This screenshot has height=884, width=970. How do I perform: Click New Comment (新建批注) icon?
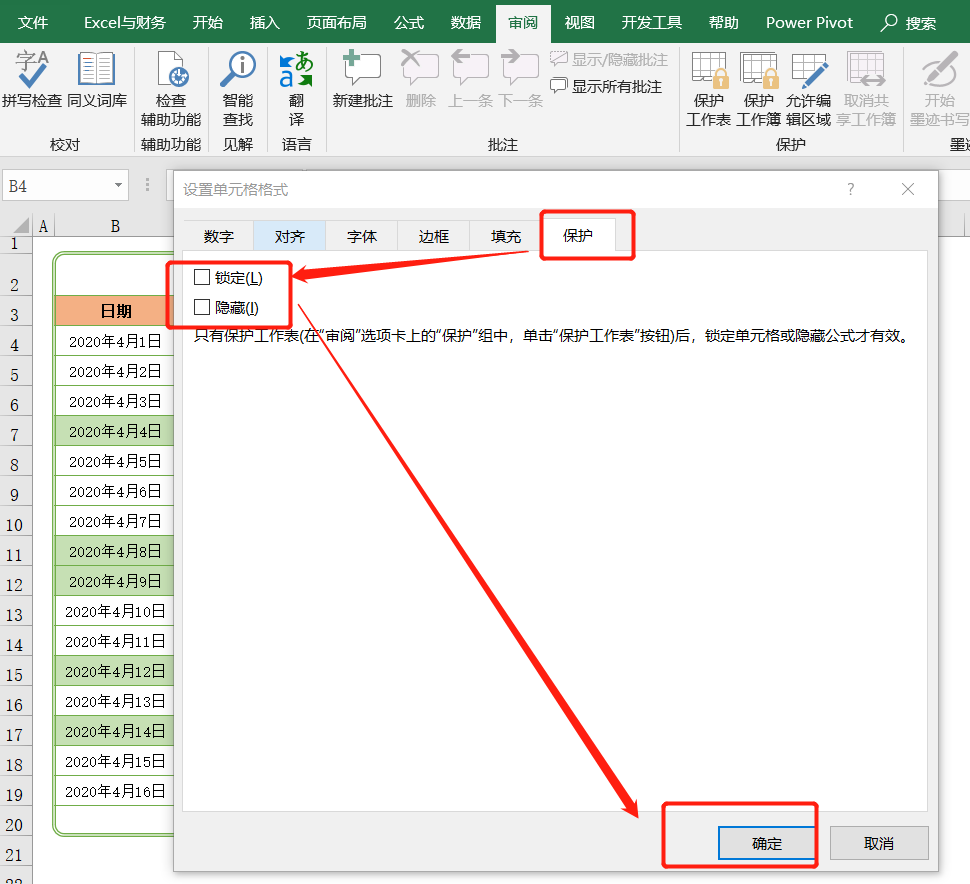point(362,72)
